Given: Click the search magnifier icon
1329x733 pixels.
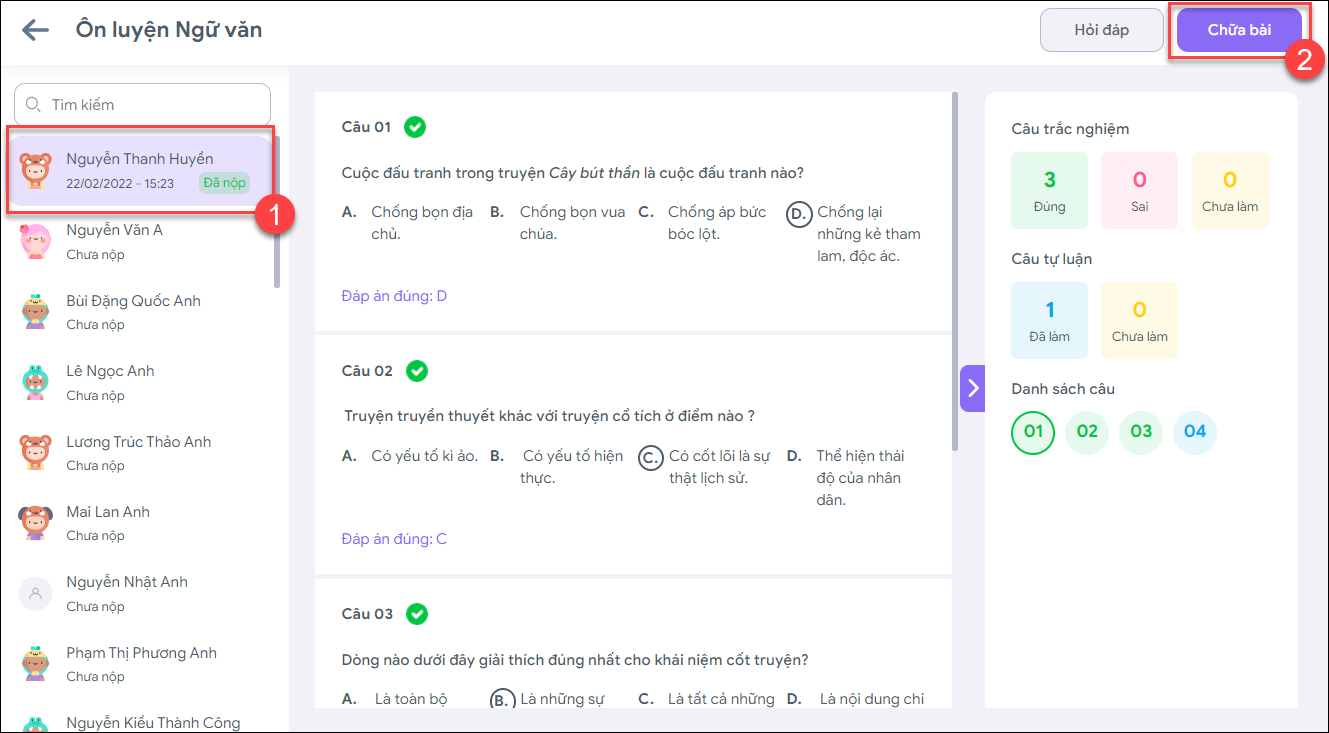Looking at the screenshot, I should (x=33, y=104).
